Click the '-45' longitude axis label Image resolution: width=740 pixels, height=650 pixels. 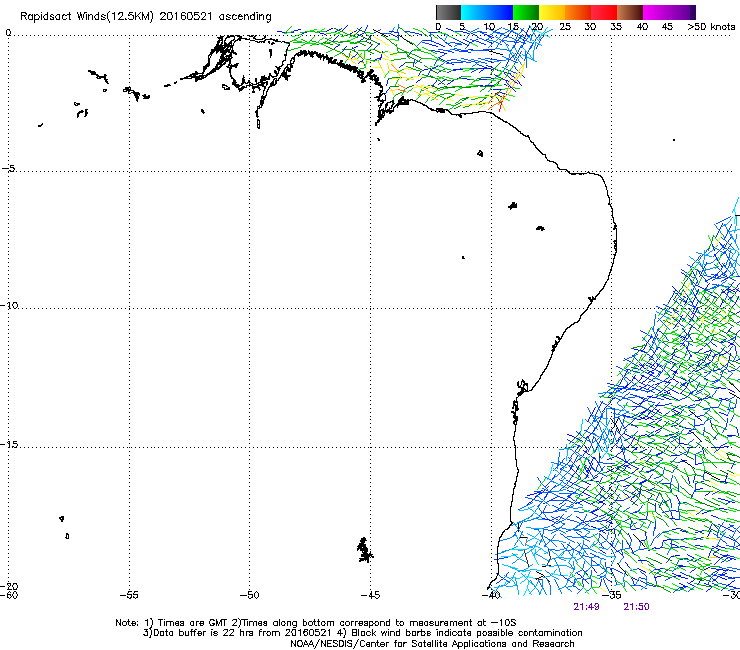click(x=370, y=595)
